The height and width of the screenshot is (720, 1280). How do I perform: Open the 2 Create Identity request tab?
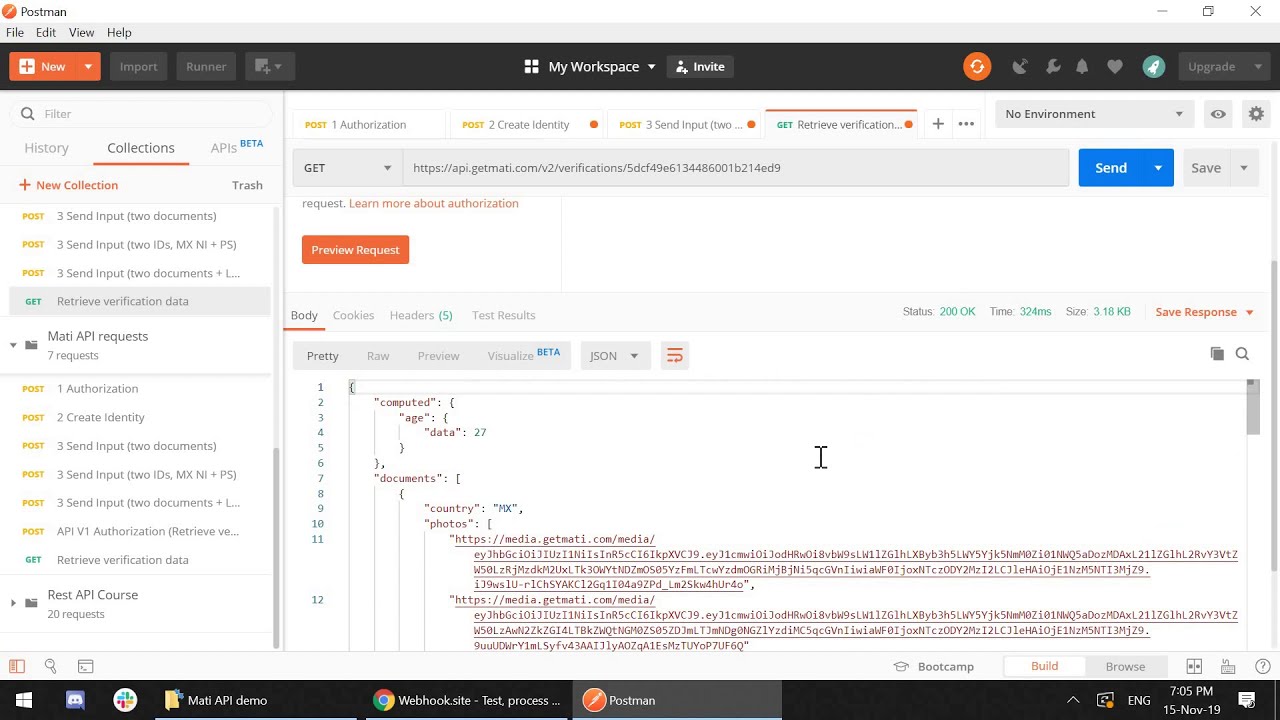[x=527, y=125]
